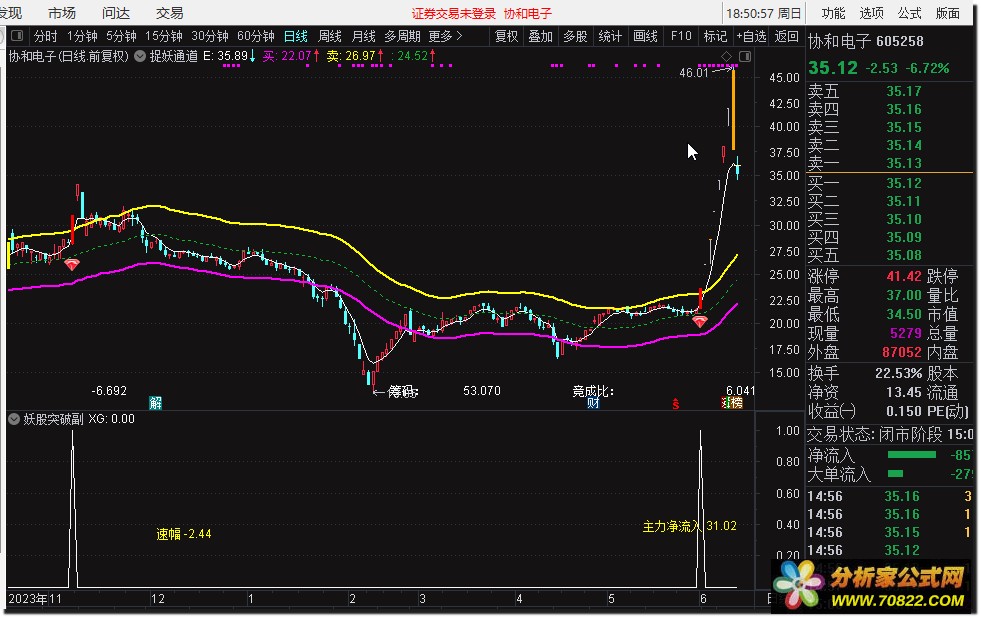981x617 pixels.
Task: Open the 妖股突破副 indicator dropdown arrow
Action: tap(14, 419)
